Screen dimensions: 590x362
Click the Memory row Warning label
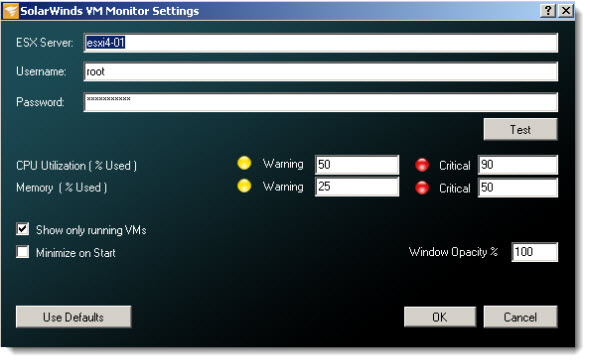(x=283, y=187)
